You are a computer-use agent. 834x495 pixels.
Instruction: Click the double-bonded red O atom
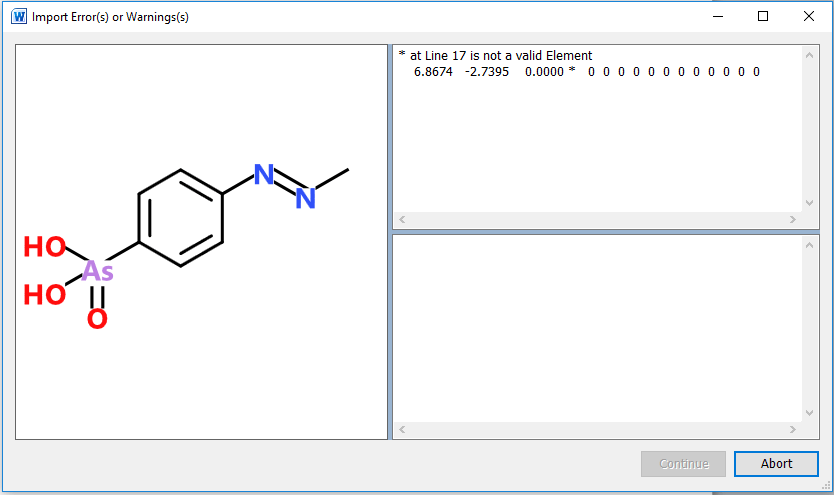[97, 320]
